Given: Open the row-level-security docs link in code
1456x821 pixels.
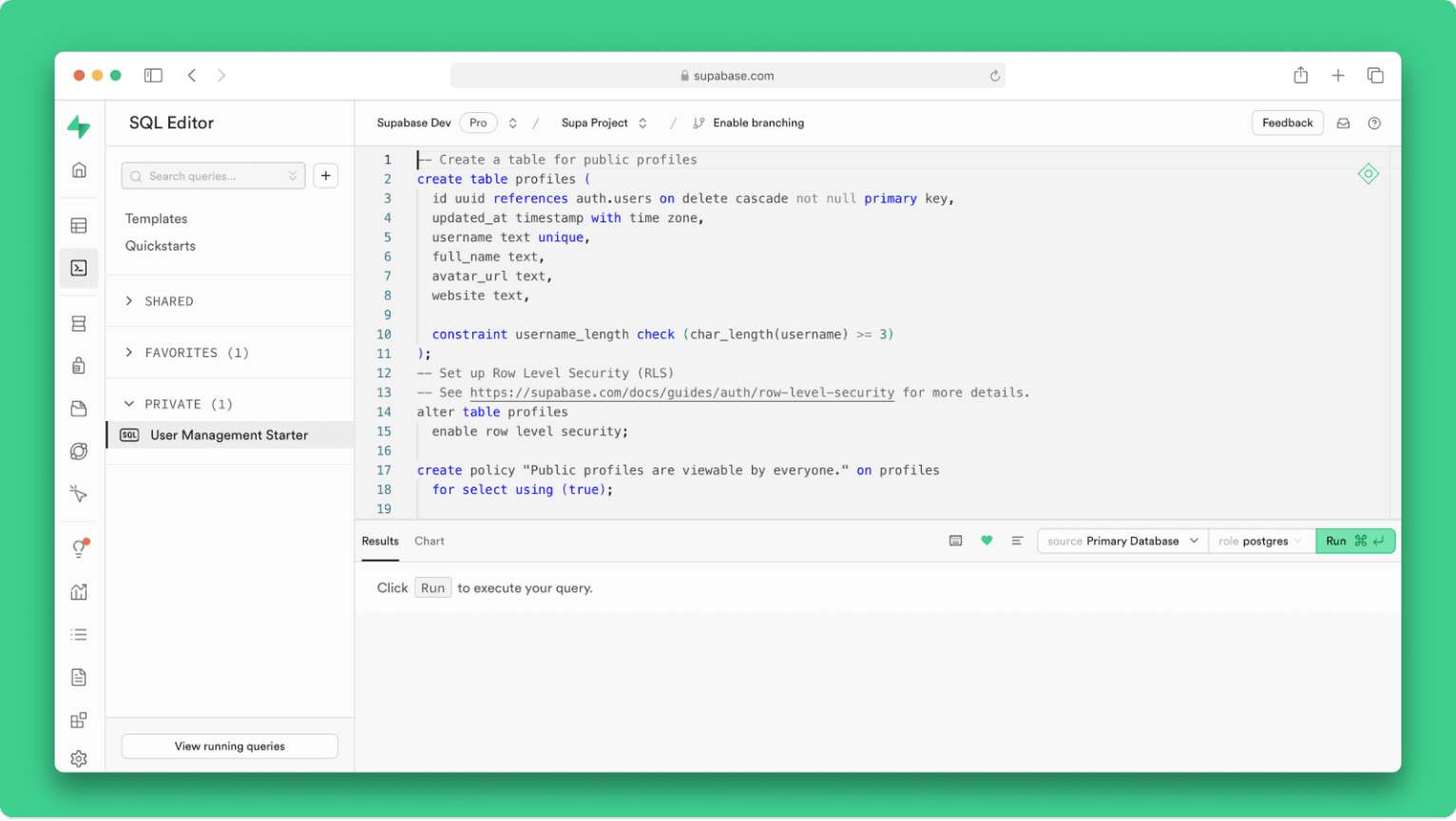Looking at the screenshot, I should pyautogui.click(x=682, y=392).
